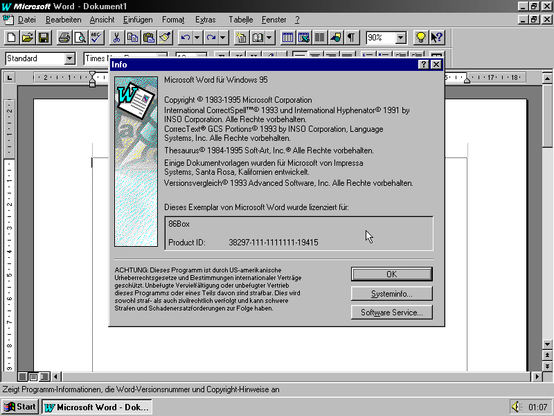Open the Windows Start button

pos(20,407)
